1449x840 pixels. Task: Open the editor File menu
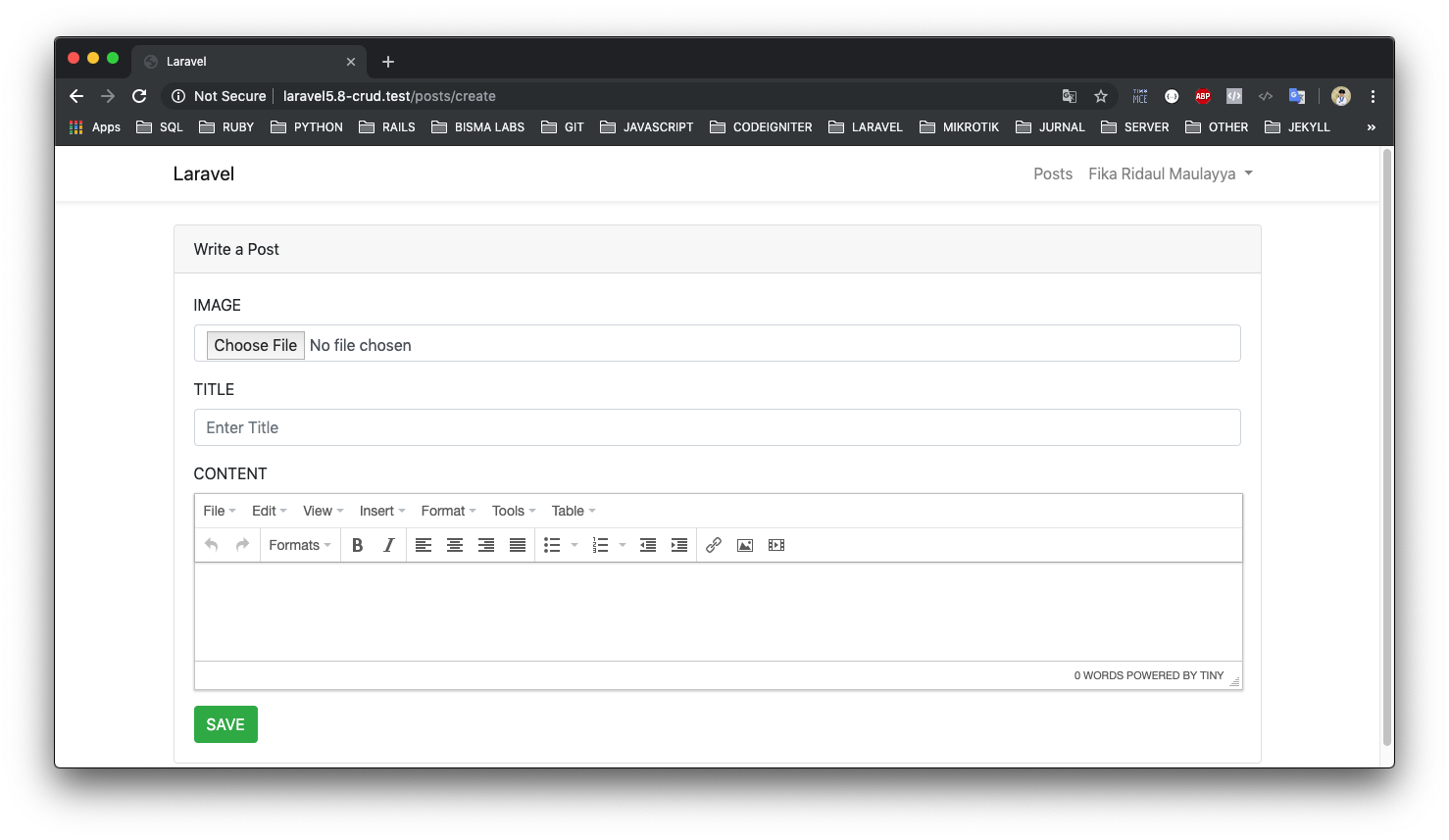click(x=220, y=511)
